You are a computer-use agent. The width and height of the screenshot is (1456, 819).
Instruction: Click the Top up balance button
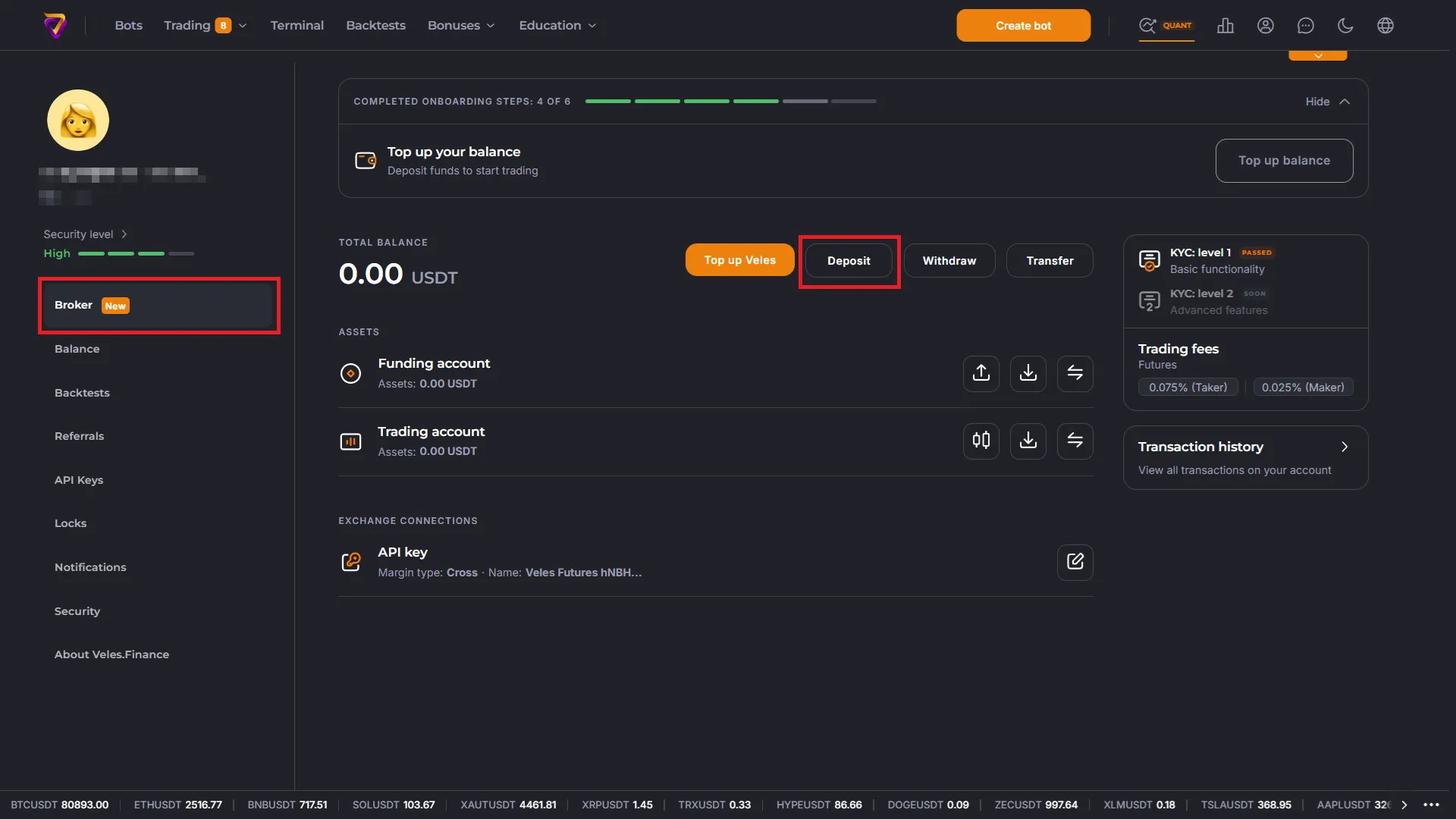click(1284, 161)
